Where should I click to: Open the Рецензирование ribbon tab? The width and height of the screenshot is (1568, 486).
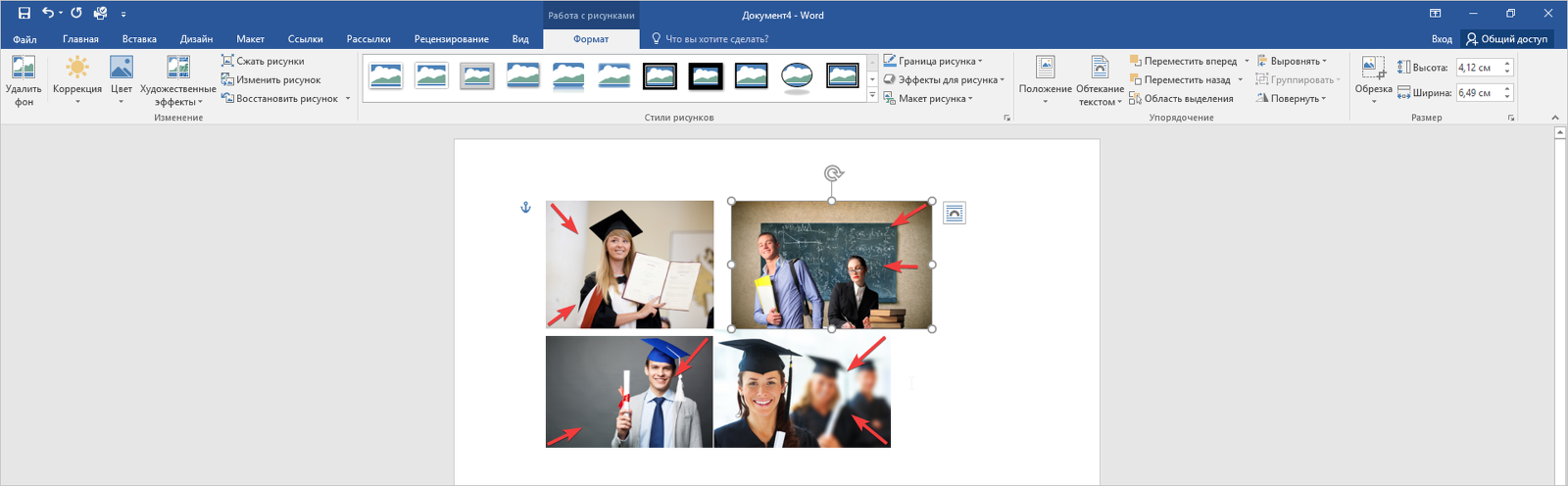(451, 39)
